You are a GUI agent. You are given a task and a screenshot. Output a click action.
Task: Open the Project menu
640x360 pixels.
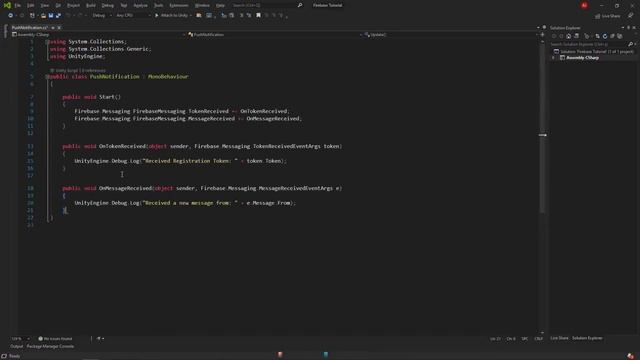tap(73, 5)
